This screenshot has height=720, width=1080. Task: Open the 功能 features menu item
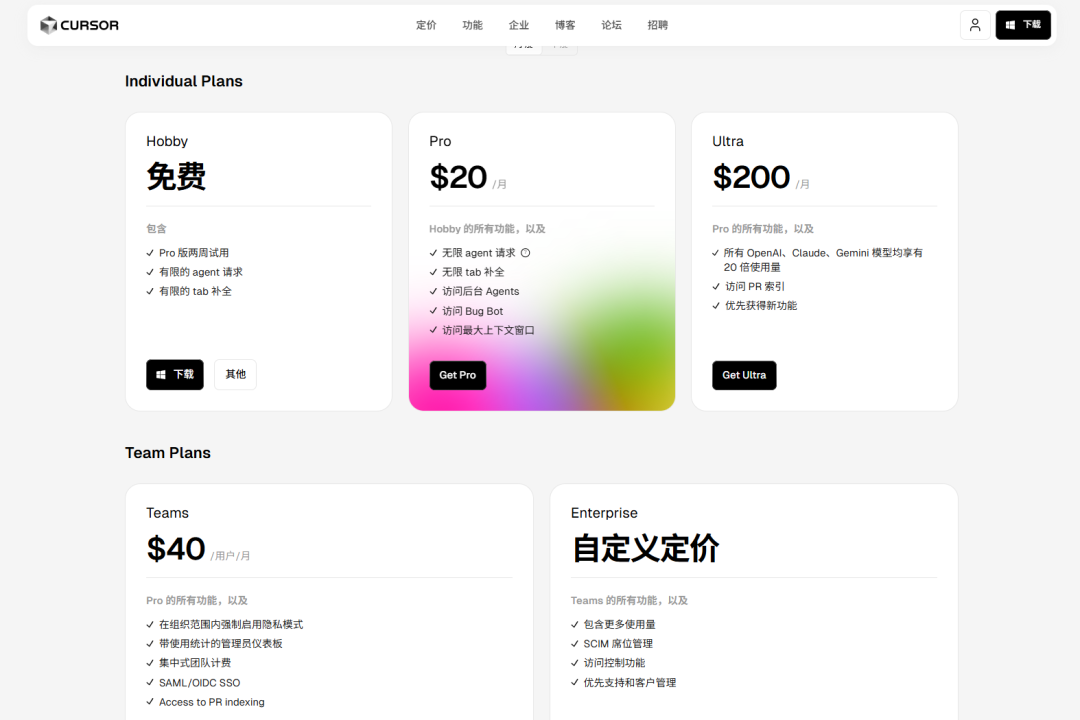[x=472, y=25]
